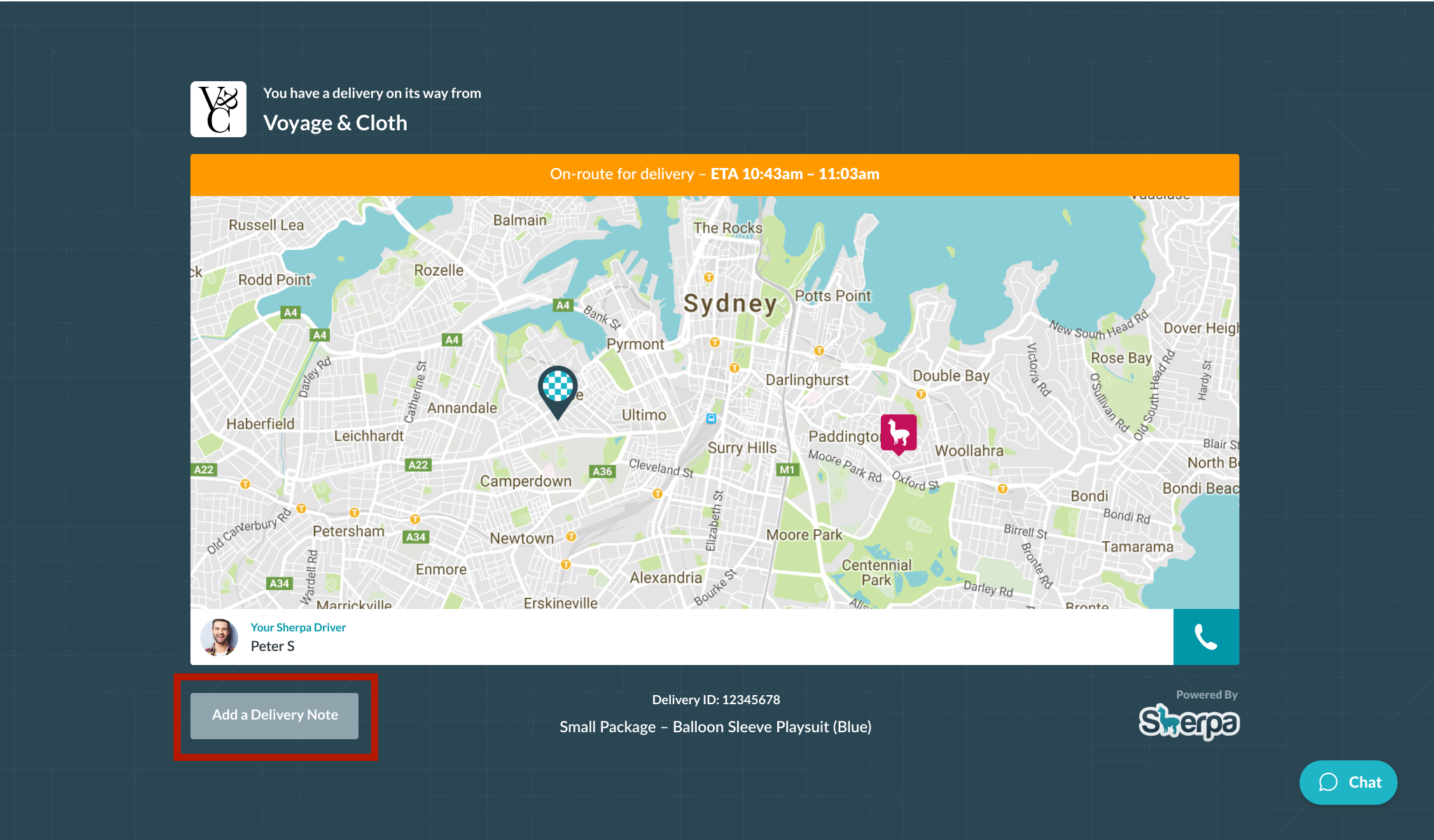Click the orange ETA status banner

pos(714,174)
